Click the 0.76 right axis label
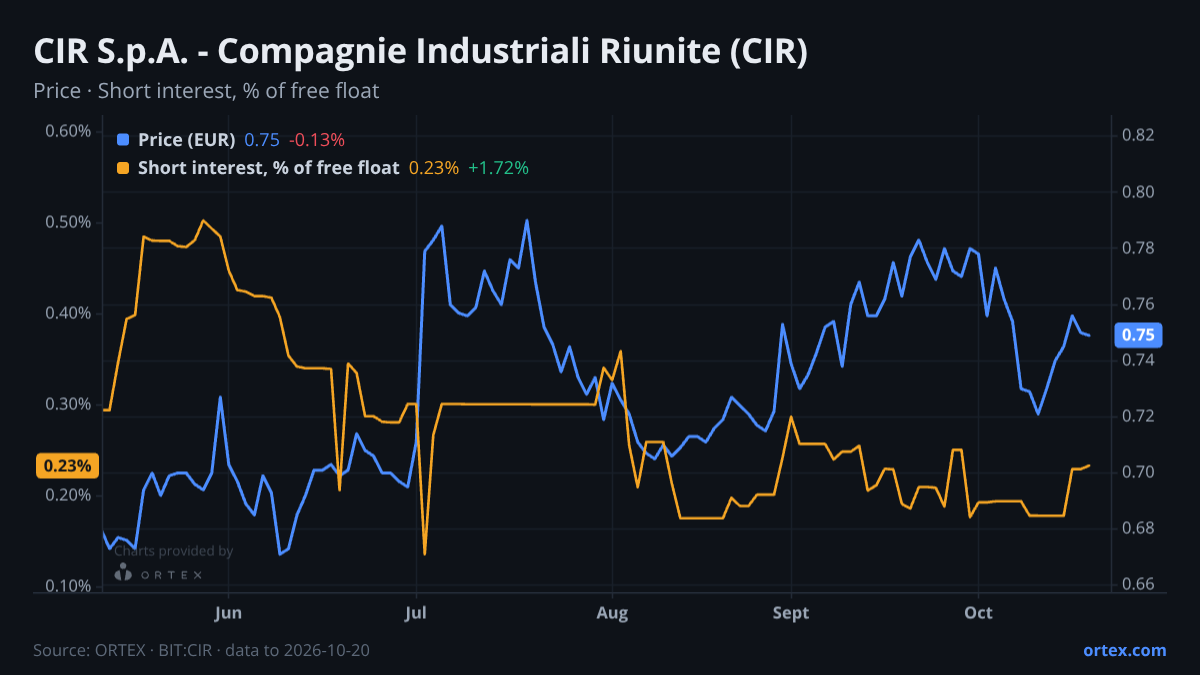 [1139, 303]
